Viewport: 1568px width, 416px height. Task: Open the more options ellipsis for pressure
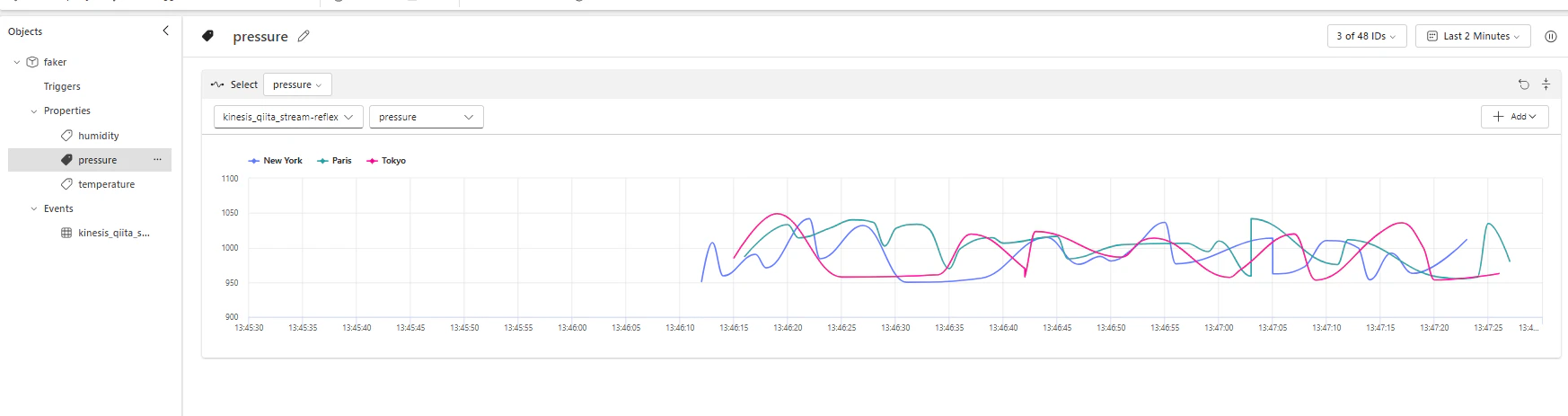[157, 160]
